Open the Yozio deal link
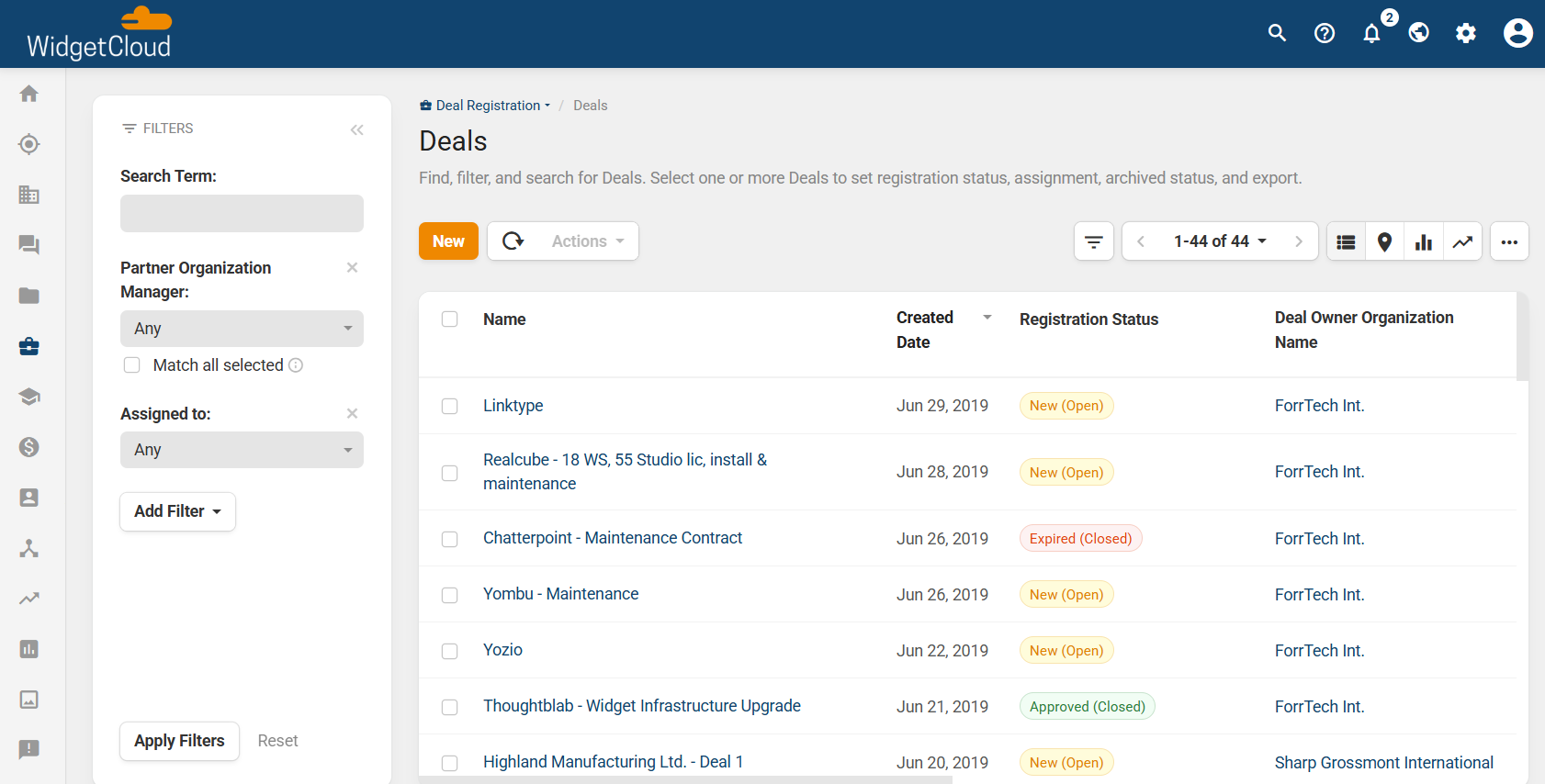The height and width of the screenshot is (784, 1545). [x=502, y=650]
